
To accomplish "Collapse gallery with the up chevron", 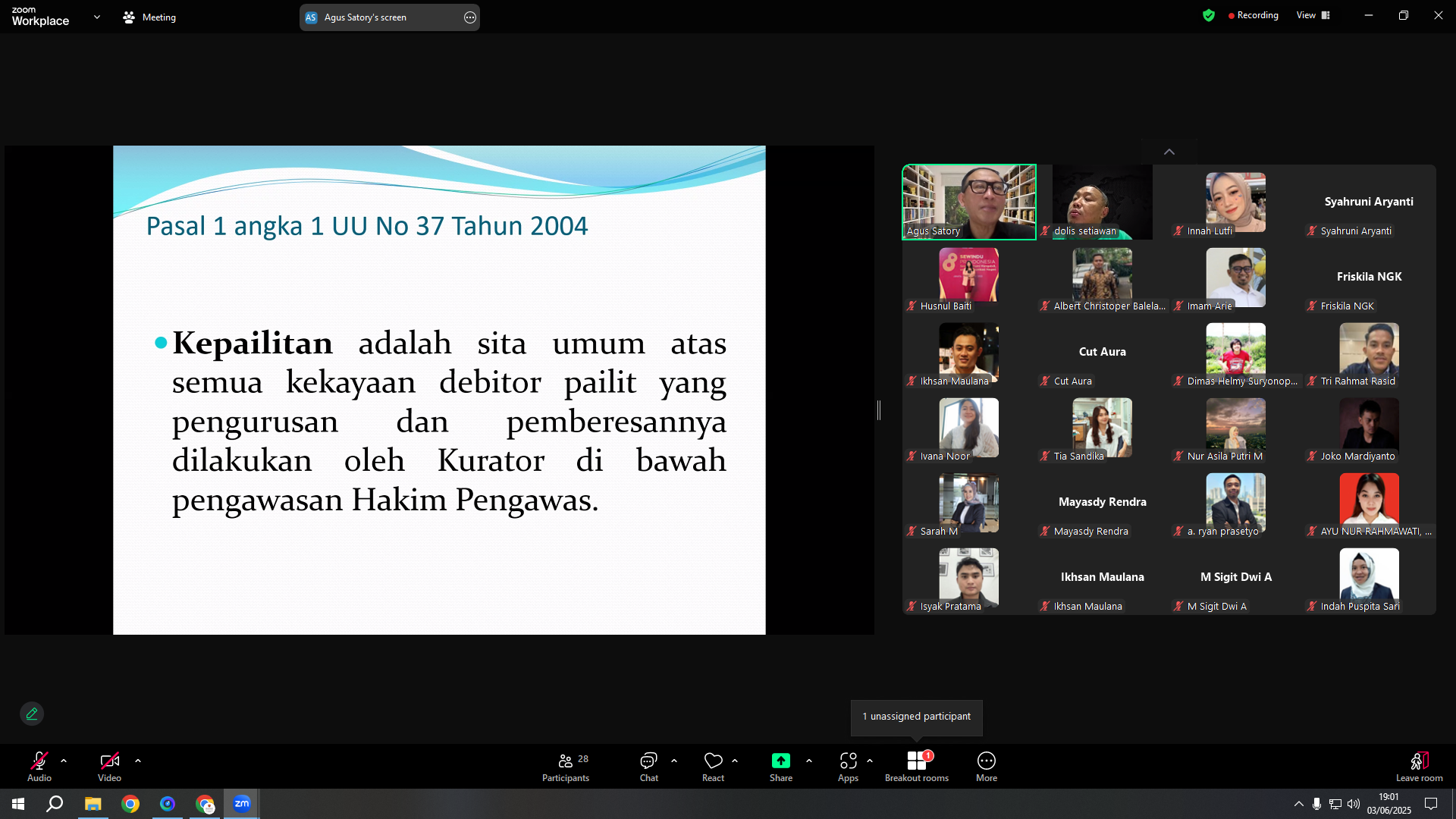I will pyautogui.click(x=1169, y=152).
